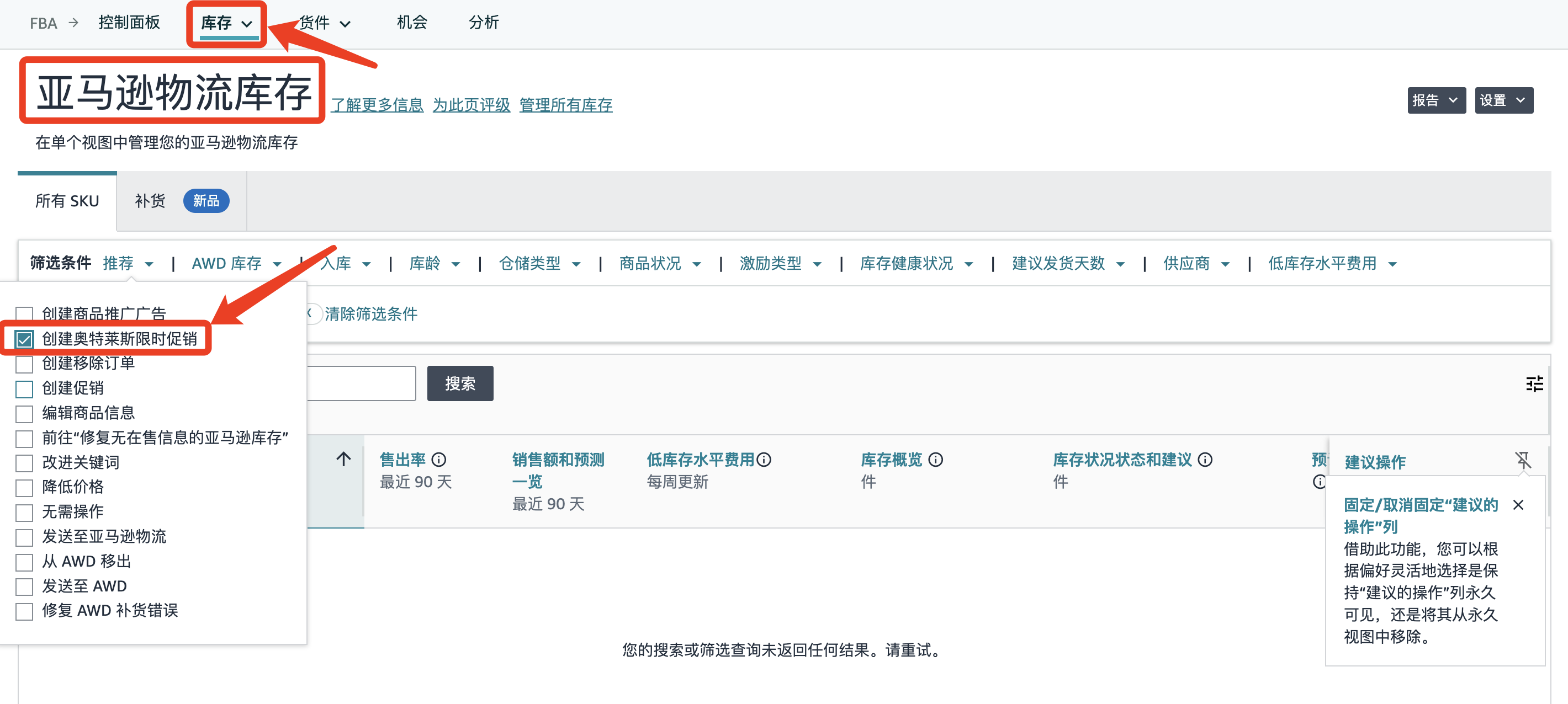This screenshot has height=704, width=1568.
Task: Uncheck 创建奥特莱斯限时促销 checkbox
Action: coord(24,339)
